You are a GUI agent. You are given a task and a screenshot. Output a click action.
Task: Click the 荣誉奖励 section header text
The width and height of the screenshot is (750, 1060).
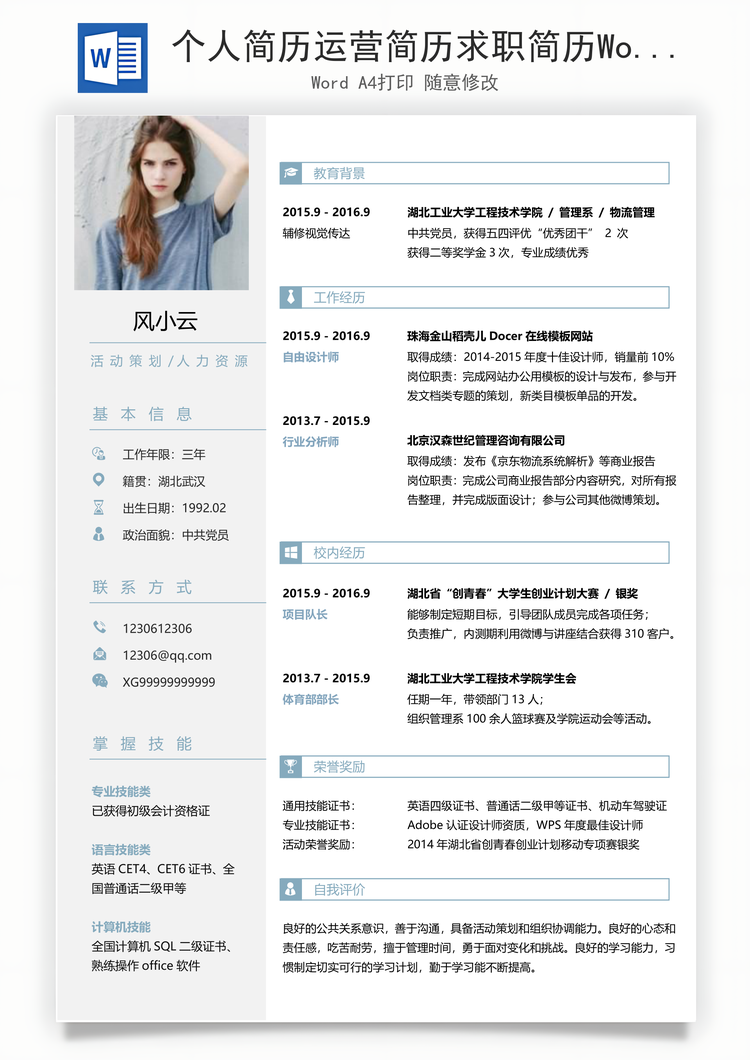click(339, 767)
